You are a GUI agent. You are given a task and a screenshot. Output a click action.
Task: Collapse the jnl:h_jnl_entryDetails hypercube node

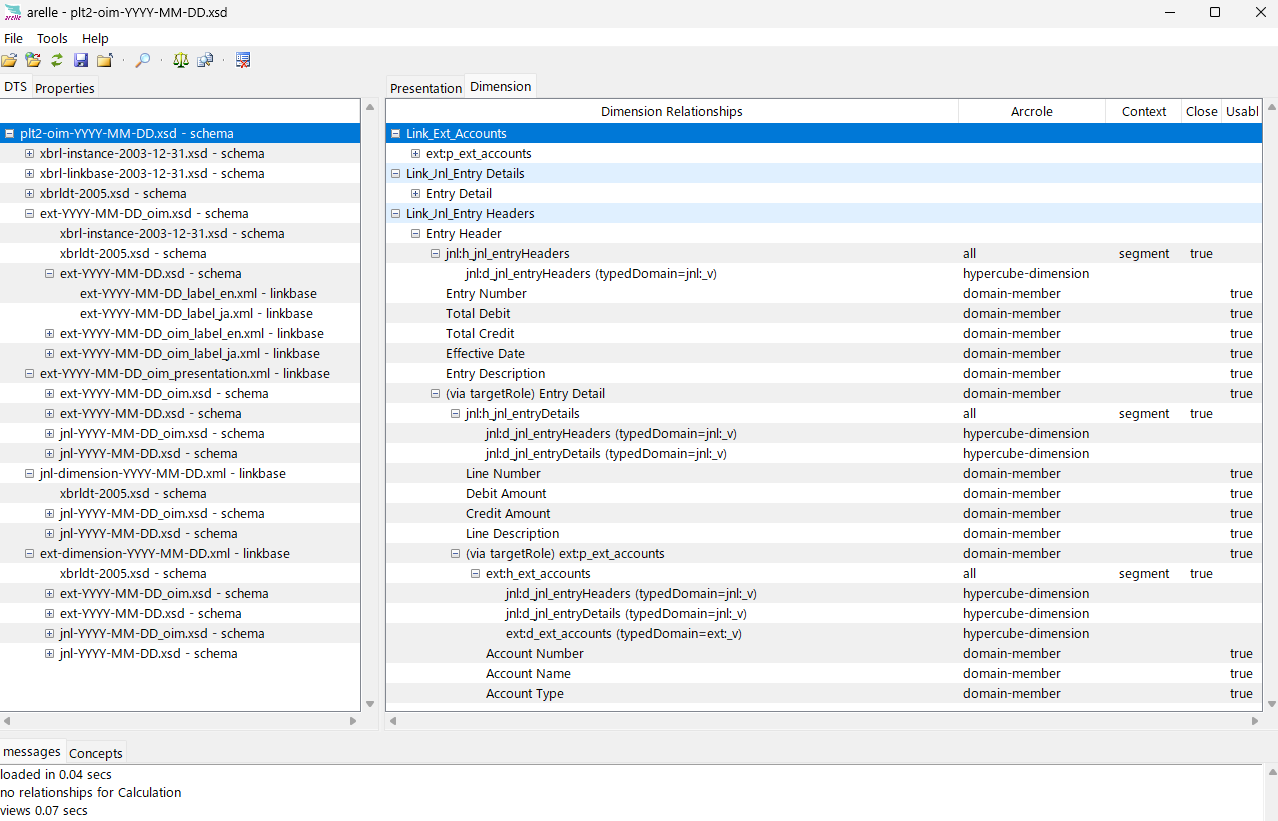click(456, 413)
